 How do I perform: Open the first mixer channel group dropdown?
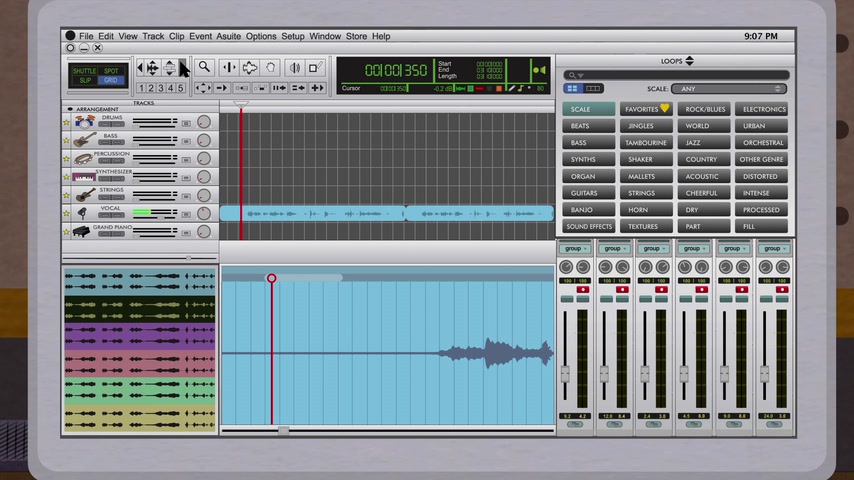[x=573, y=248]
